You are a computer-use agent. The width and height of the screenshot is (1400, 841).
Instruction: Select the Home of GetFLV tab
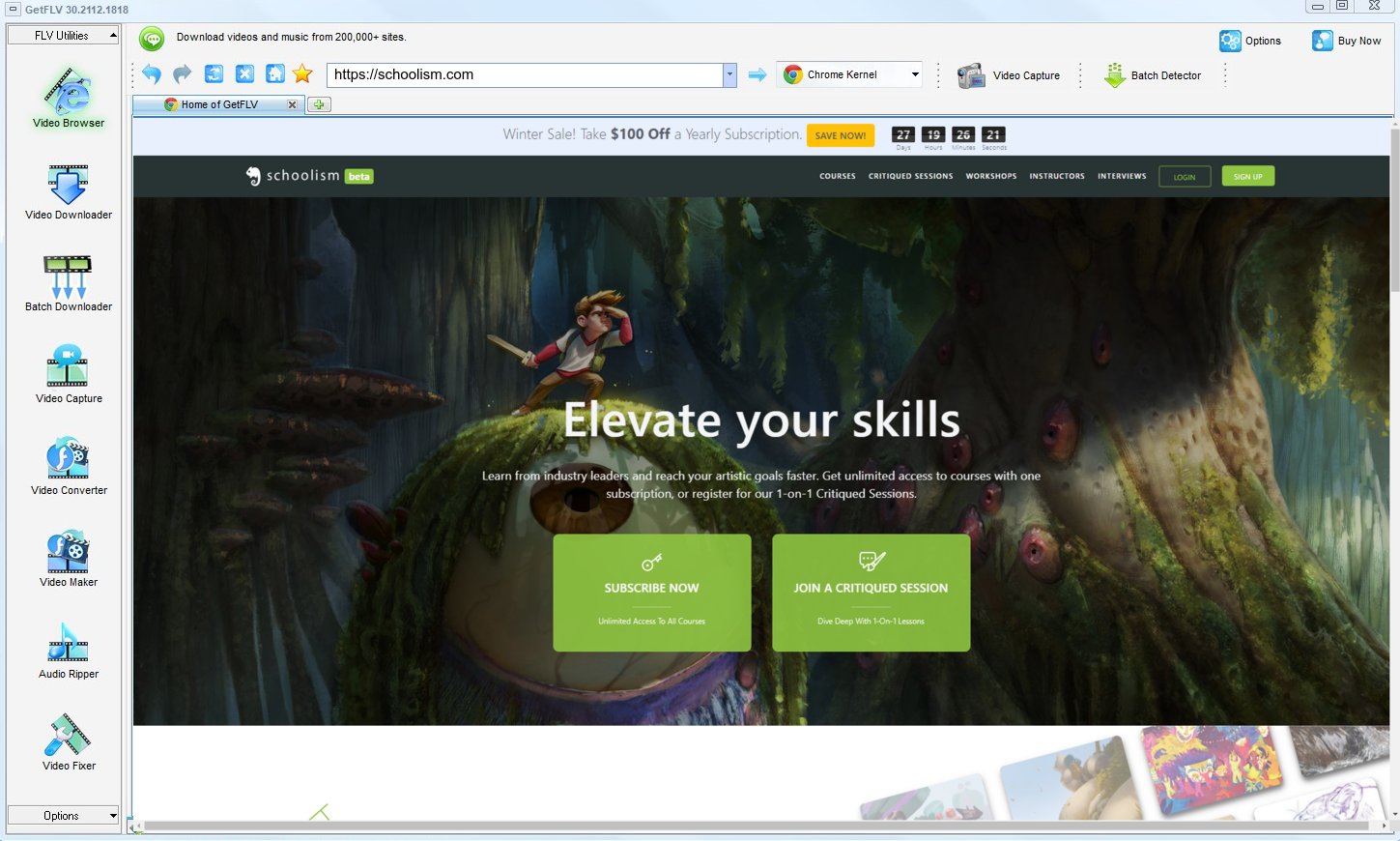[x=218, y=104]
